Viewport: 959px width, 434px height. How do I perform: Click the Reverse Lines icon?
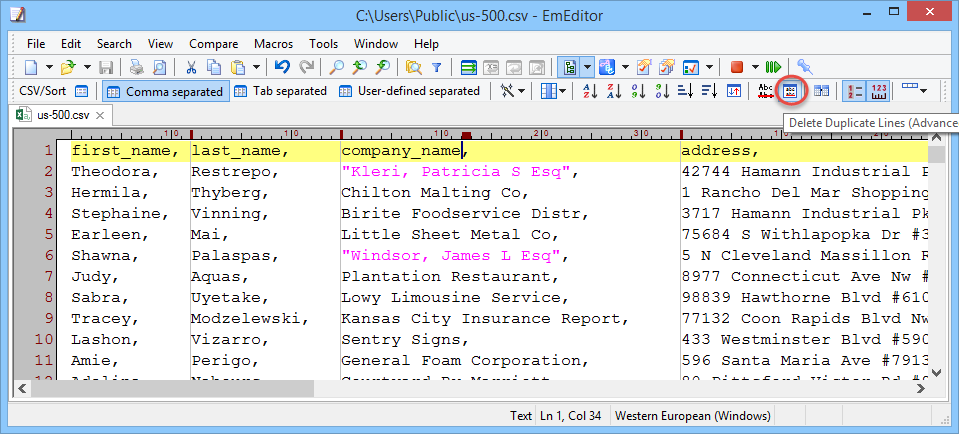(x=734, y=91)
